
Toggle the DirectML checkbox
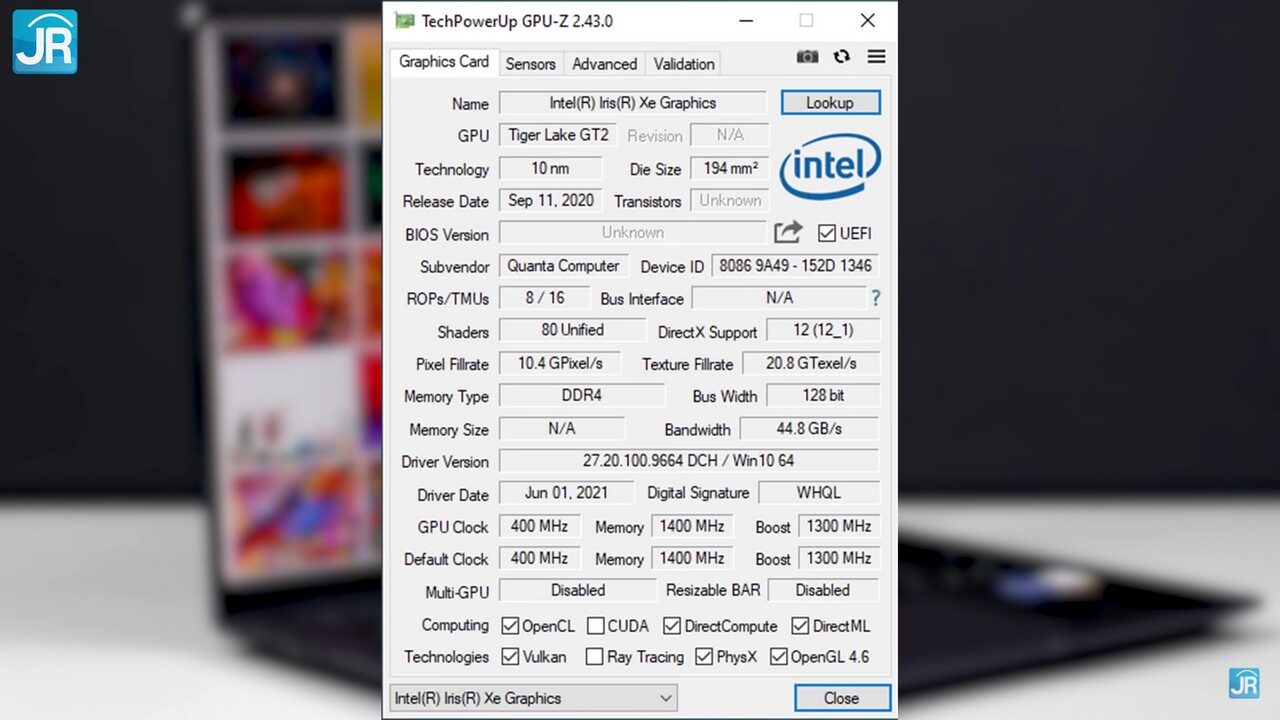click(x=800, y=626)
